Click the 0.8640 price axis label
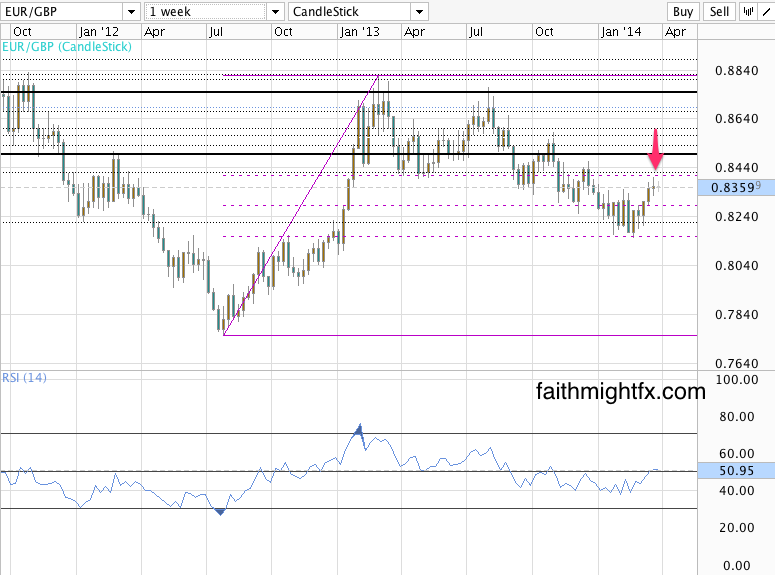 736,119
